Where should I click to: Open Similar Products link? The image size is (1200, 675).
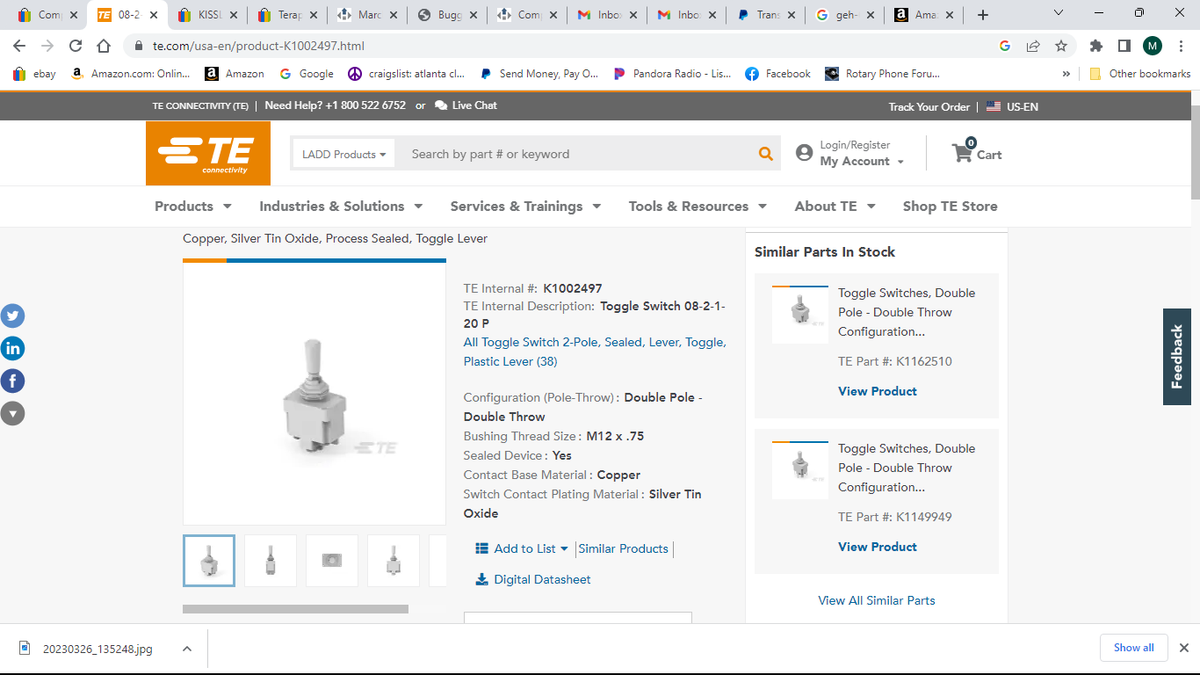(623, 548)
